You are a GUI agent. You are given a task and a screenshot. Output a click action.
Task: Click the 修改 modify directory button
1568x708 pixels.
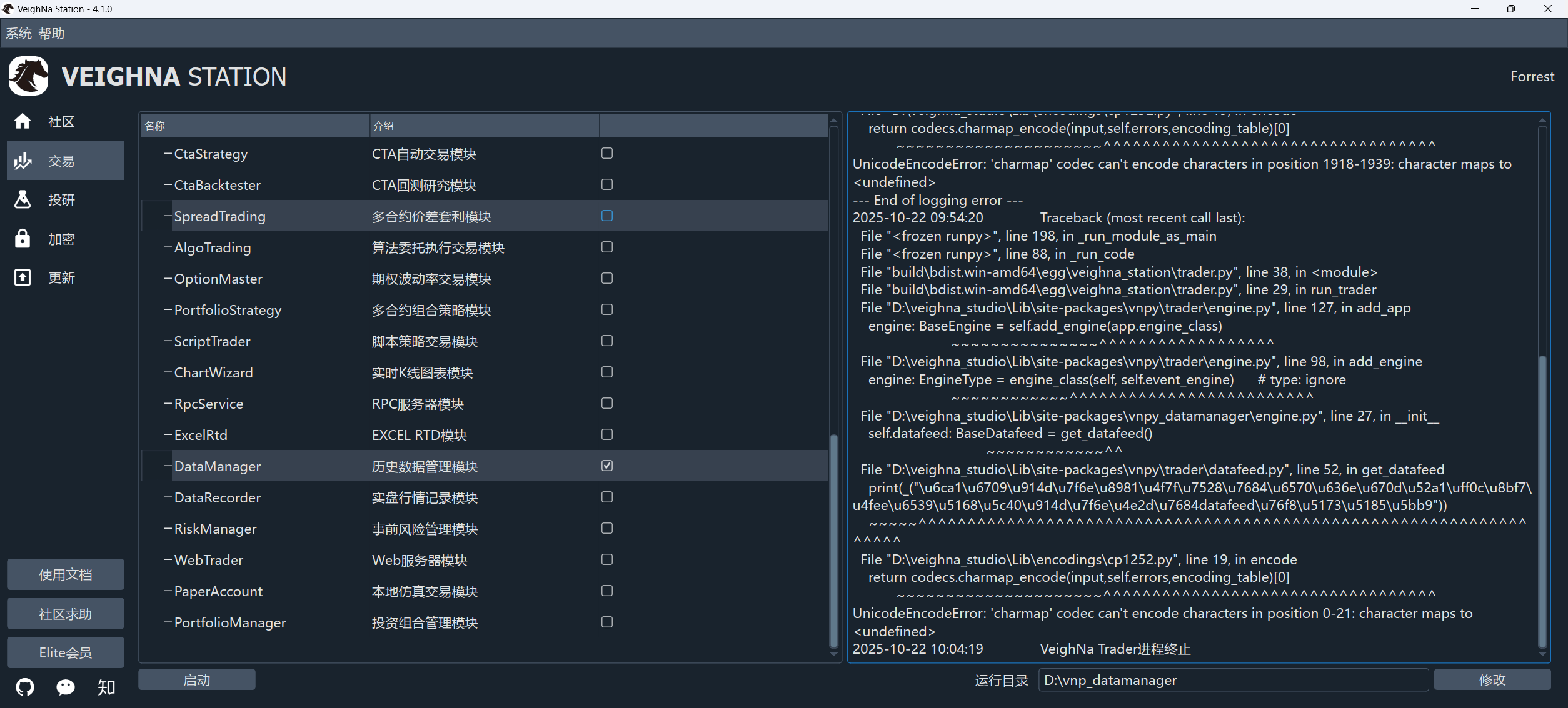1492,680
